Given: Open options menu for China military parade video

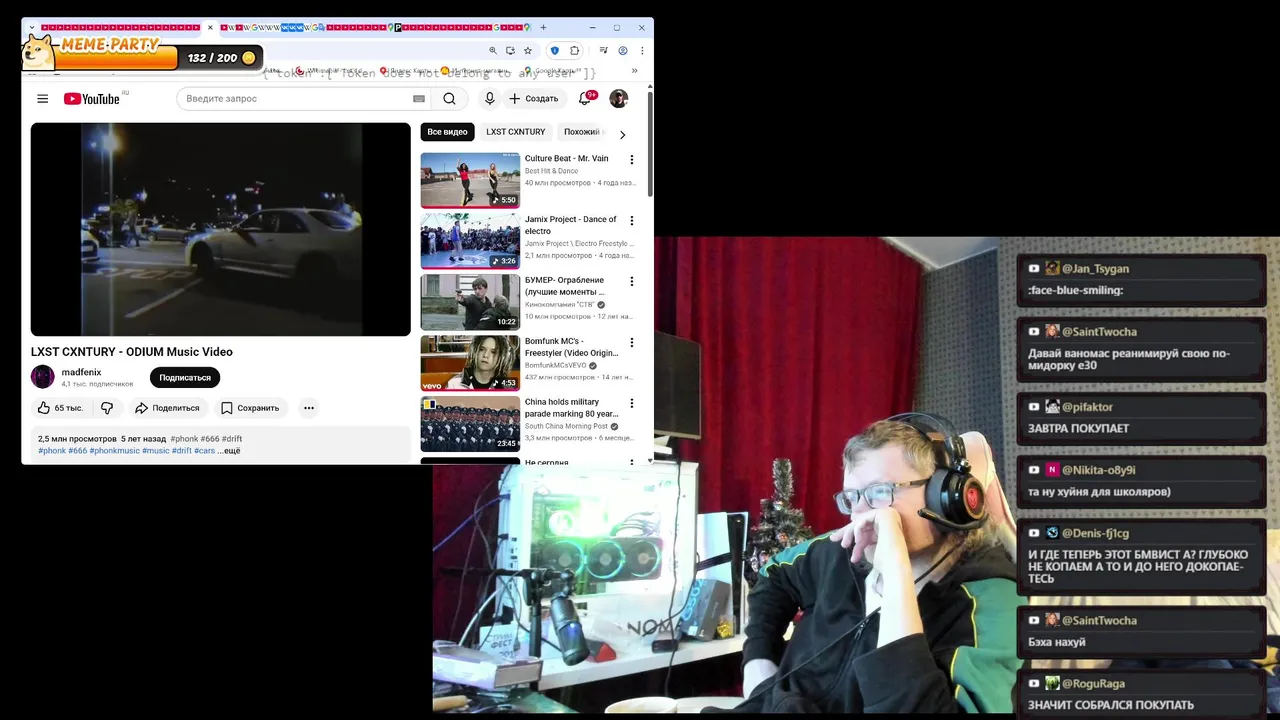Looking at the screenshot, I should [x=631, y=403].
